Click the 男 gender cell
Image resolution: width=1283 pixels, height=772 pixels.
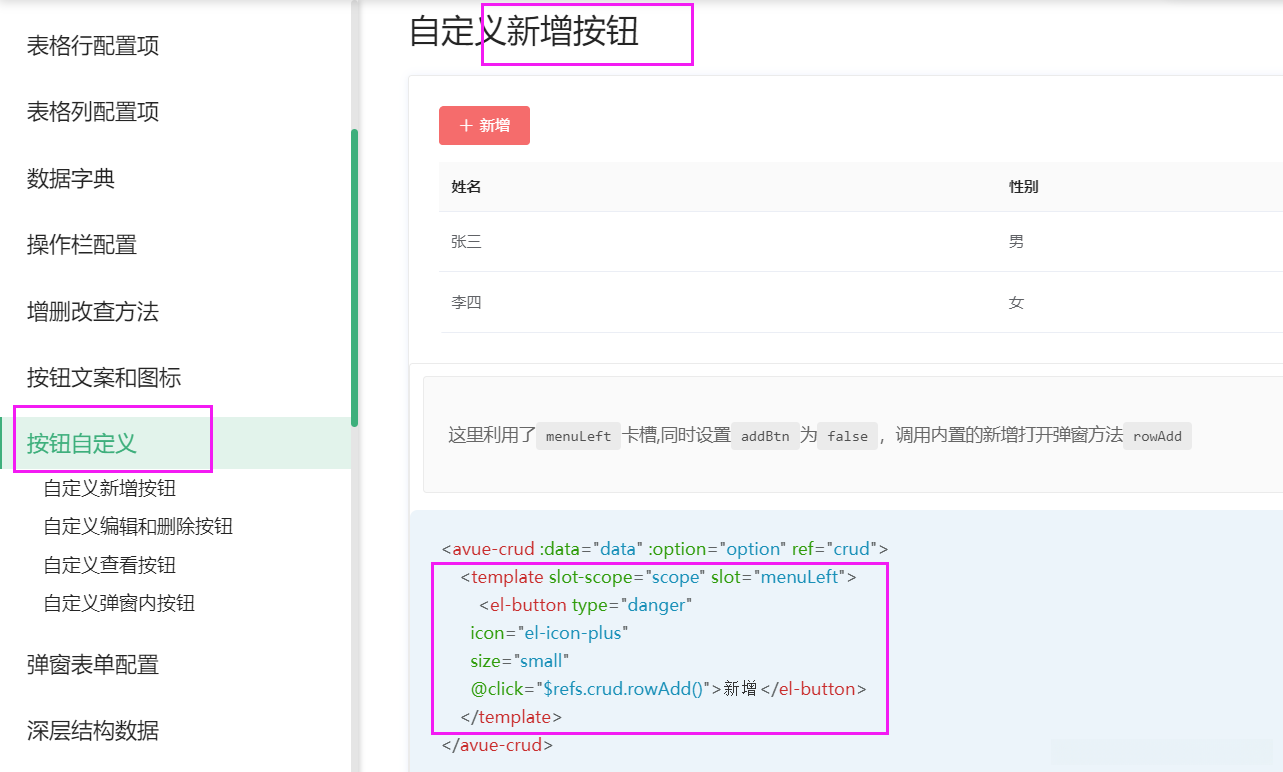(1016, 242)
